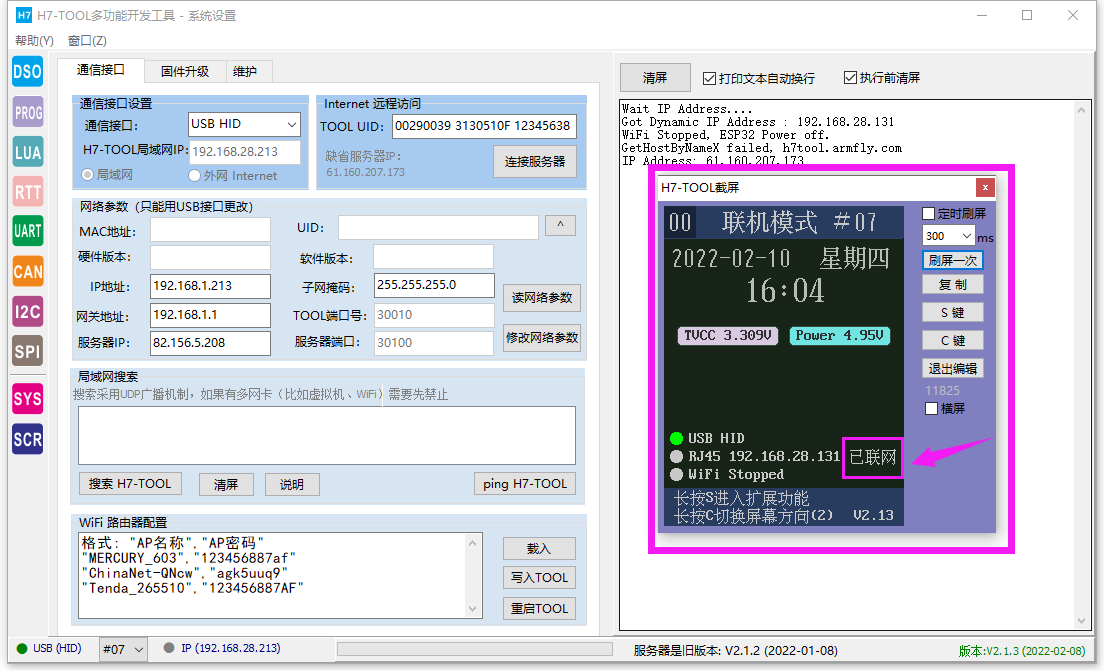Click the IP地址 field showing 192.168.1.213
1104x671 pixels.
[x=210, y=286]
